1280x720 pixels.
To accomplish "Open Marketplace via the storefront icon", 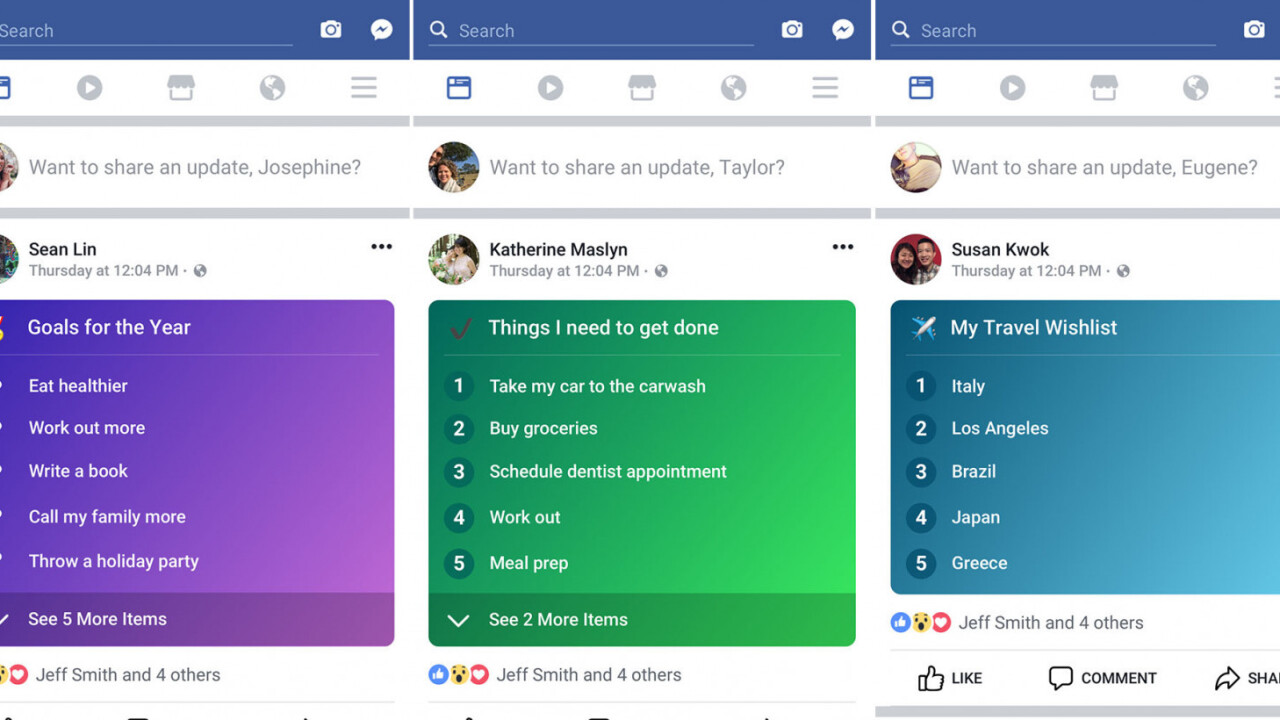I will point(641,87).
